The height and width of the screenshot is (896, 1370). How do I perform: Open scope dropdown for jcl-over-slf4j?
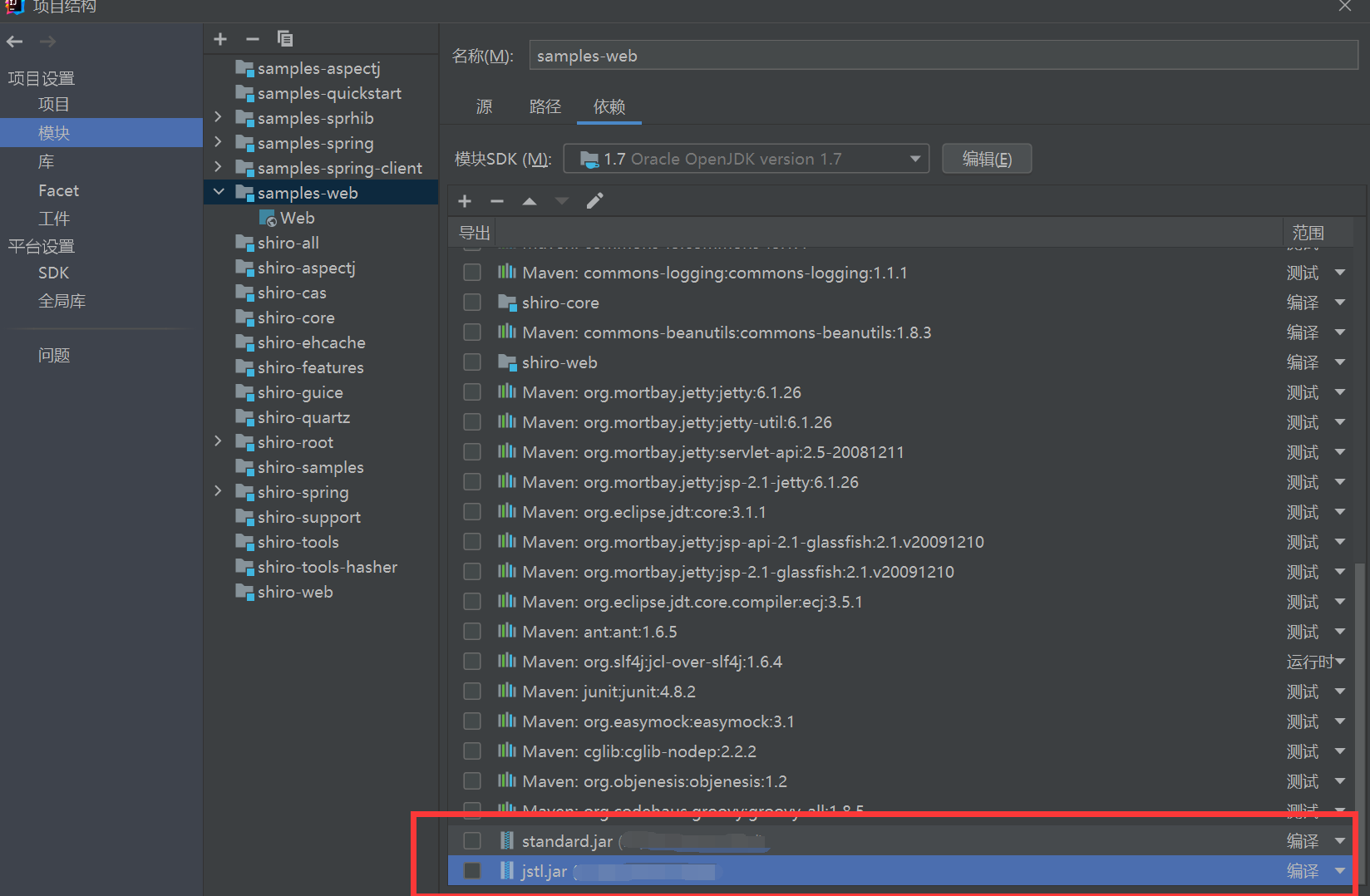(x=1340, y=662)
